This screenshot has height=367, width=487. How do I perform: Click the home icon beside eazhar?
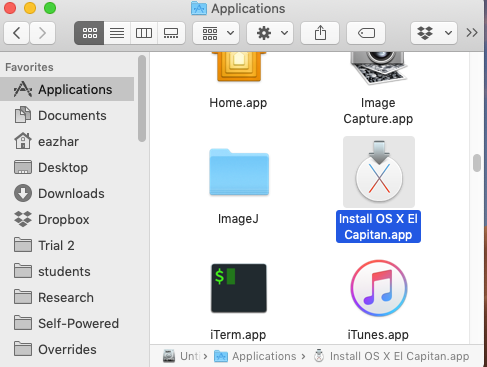[x=23, y=141]
